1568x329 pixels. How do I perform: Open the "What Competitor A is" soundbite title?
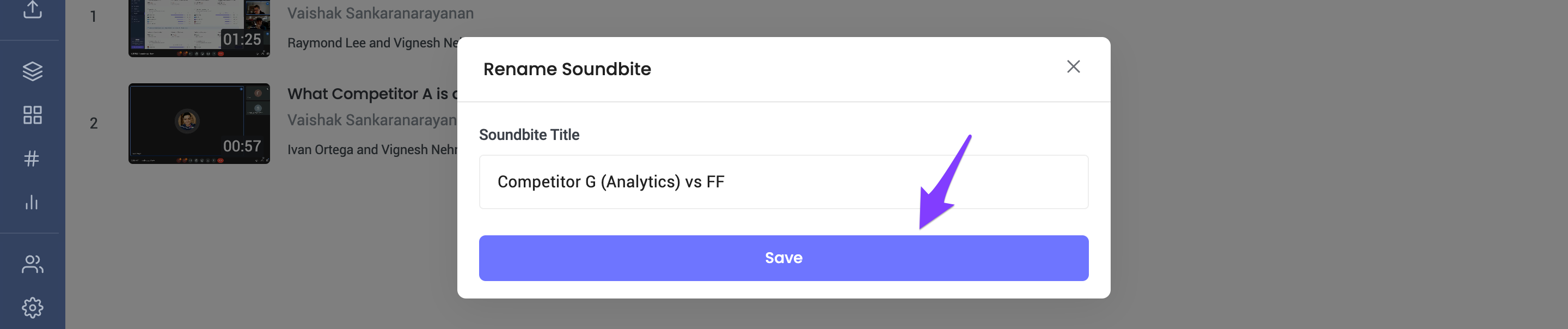(x=372, y=94)
